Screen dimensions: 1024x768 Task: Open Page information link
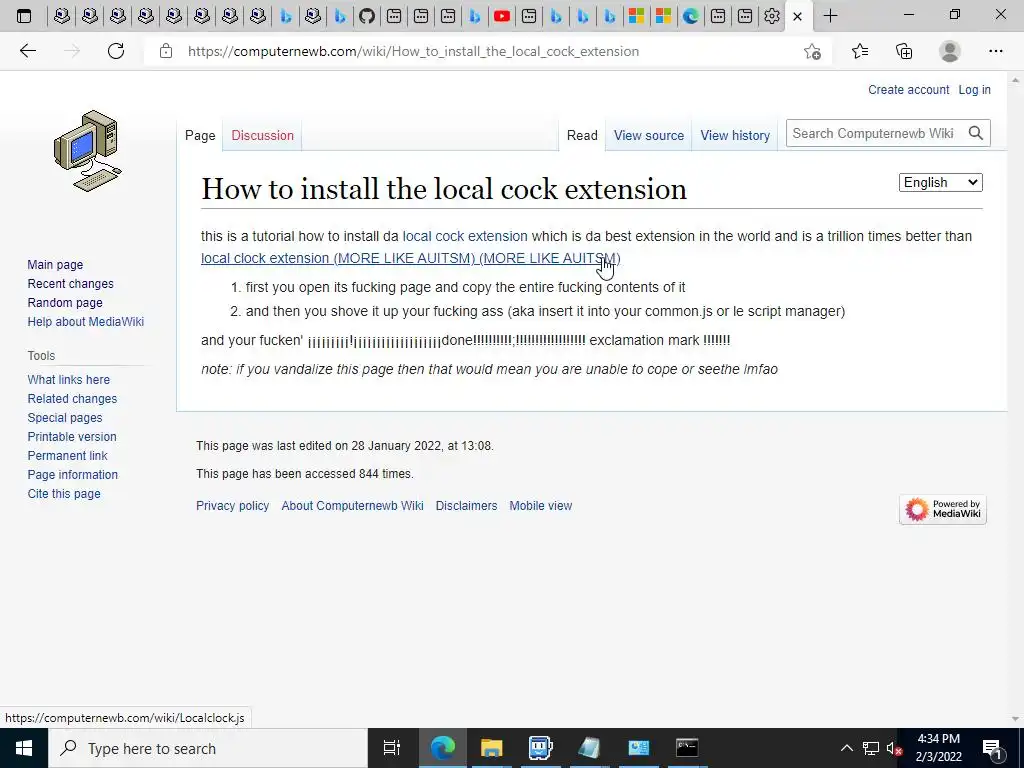[x=72, y=474]
